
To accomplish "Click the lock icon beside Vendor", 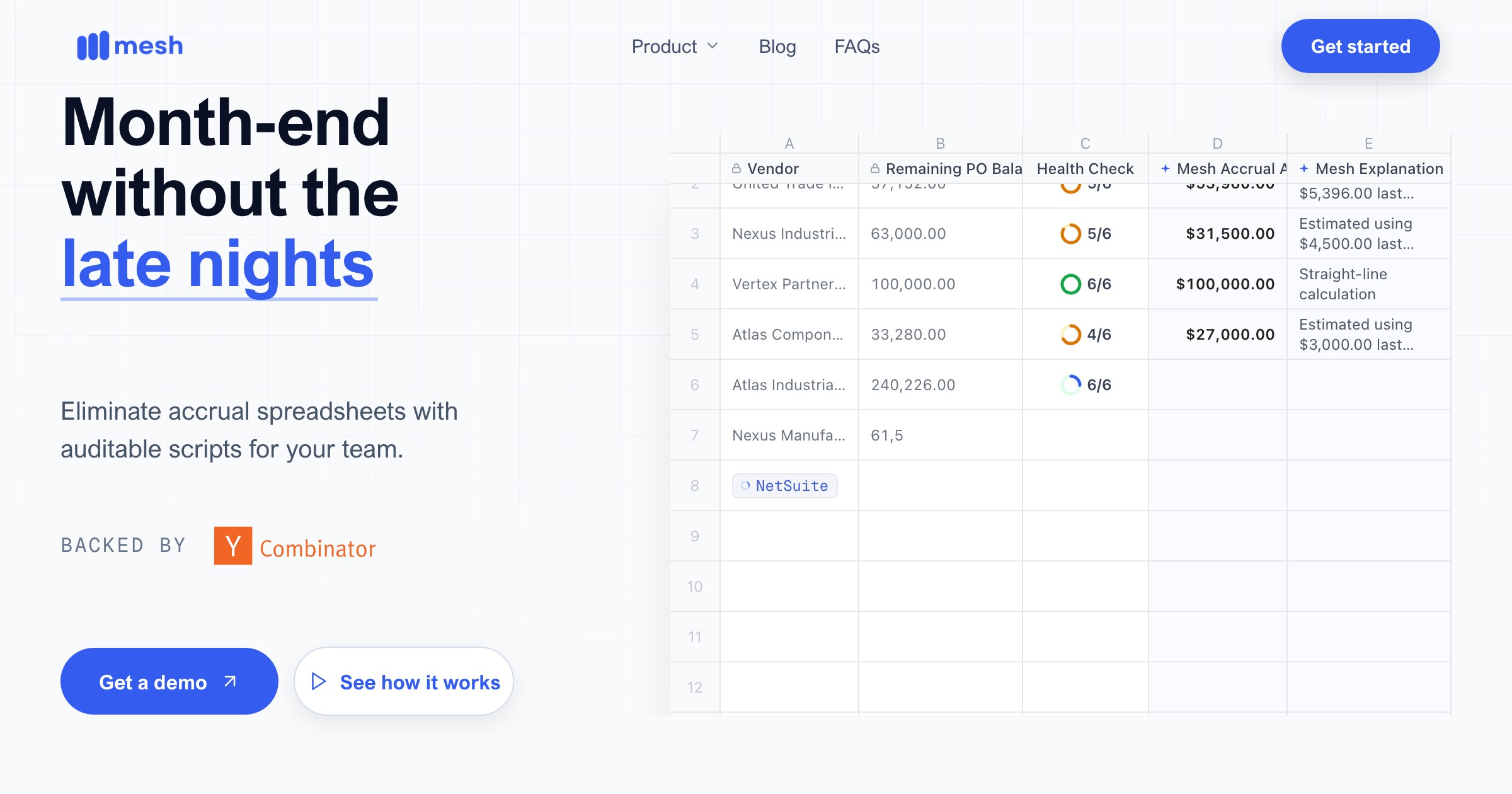I will (x=736, y=168).
